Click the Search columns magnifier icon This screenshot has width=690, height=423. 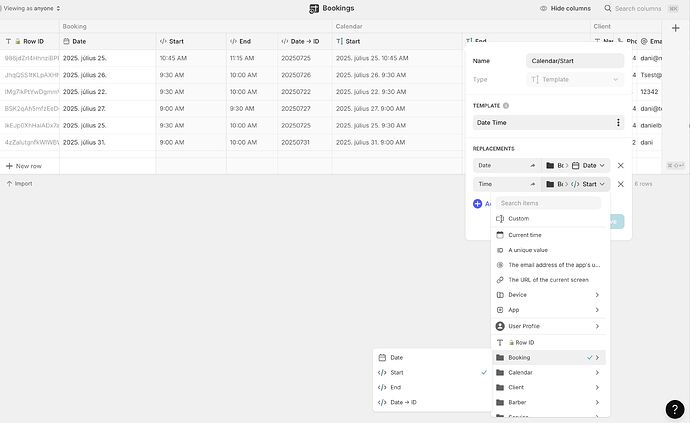(x=608, y=8)
